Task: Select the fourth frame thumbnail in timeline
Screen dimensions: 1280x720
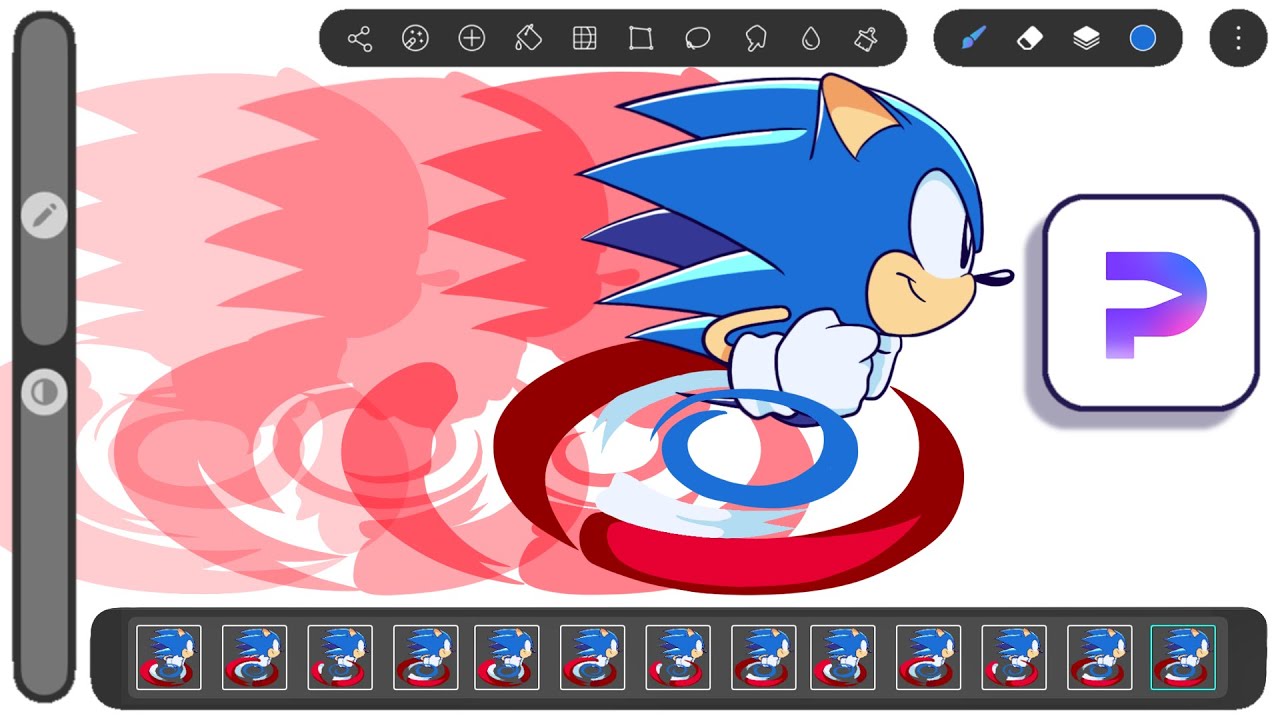Action: (x=426, y=657)
